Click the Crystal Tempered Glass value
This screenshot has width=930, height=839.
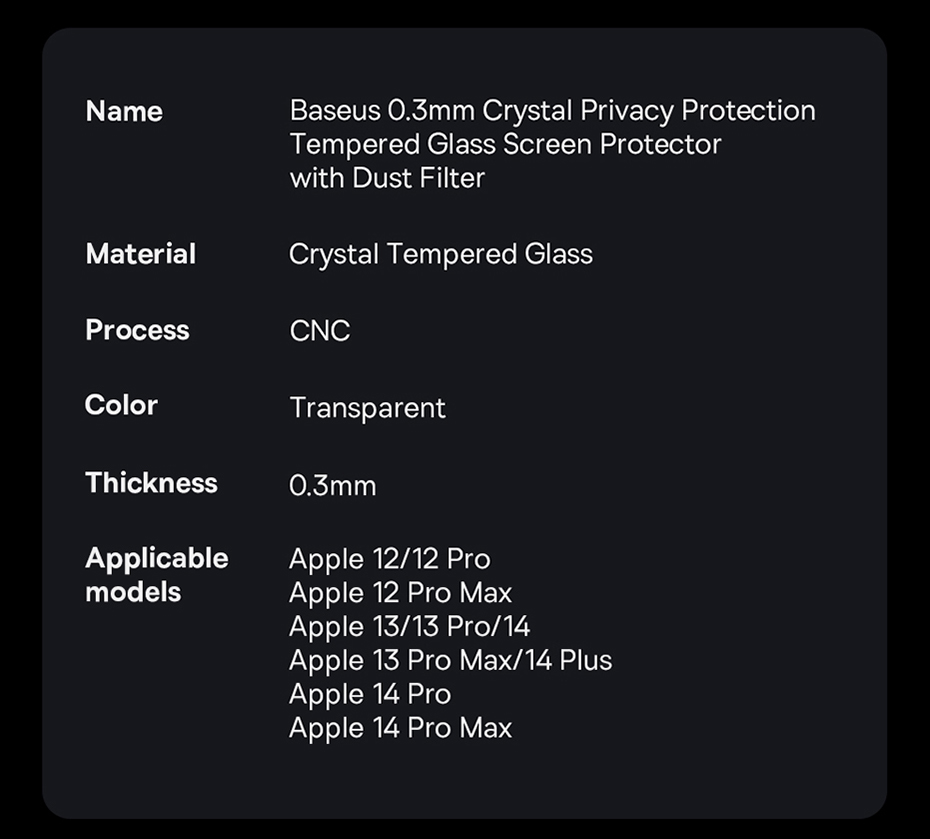click(x=441, y=254)
